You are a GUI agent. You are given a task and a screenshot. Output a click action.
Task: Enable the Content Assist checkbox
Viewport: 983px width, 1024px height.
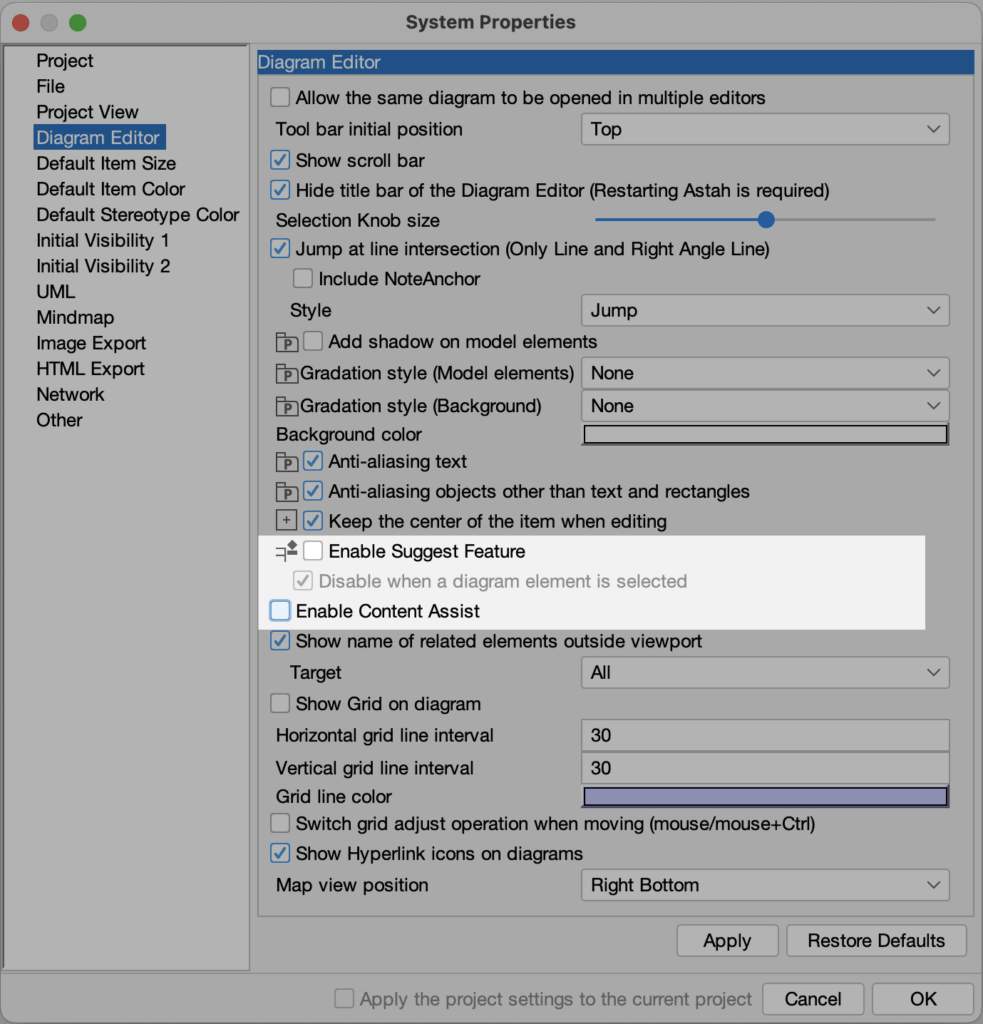click(x=281, y=611)
